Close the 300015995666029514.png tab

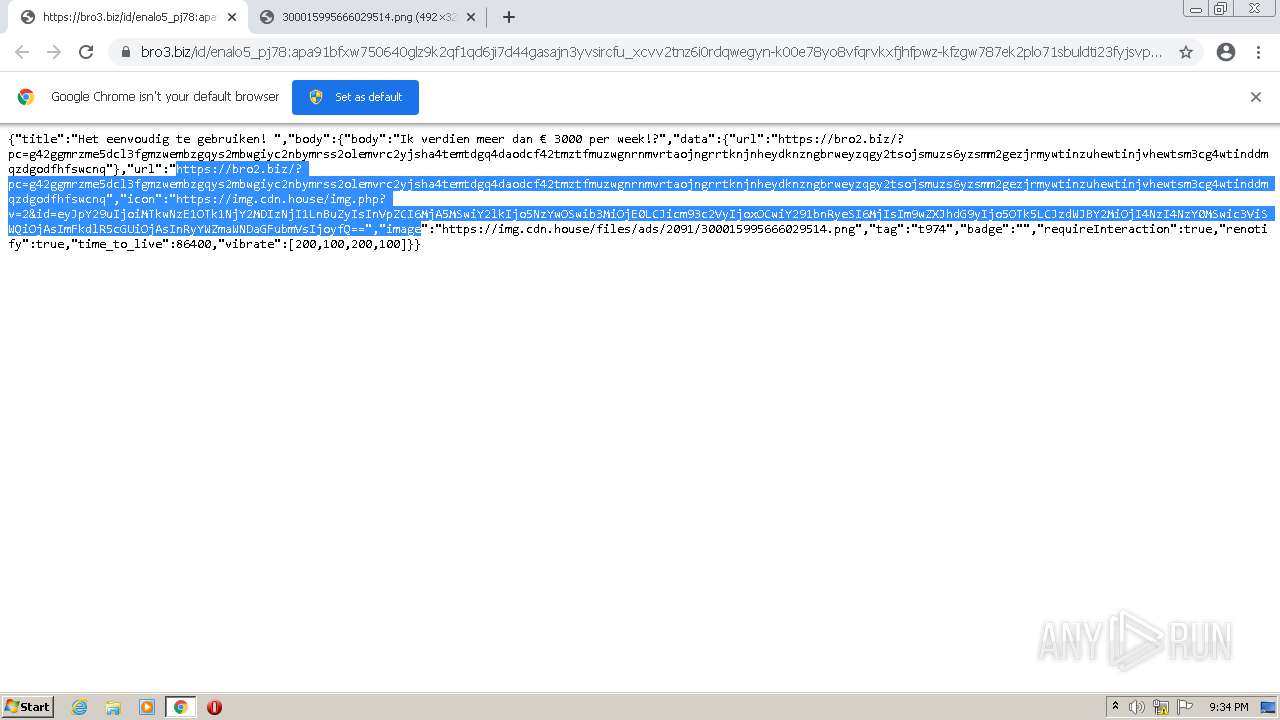click(470, 17)
